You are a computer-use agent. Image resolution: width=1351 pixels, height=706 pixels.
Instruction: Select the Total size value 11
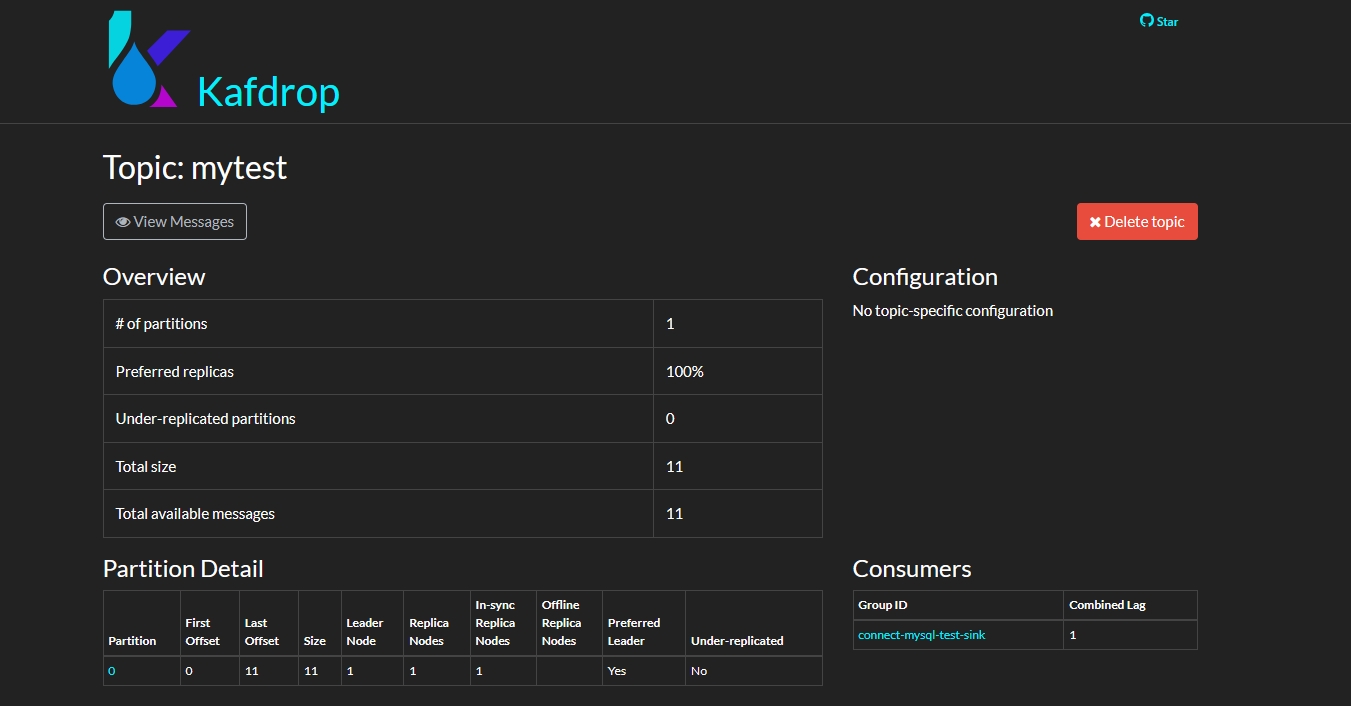pyautogui.click(x=675, y=467)
